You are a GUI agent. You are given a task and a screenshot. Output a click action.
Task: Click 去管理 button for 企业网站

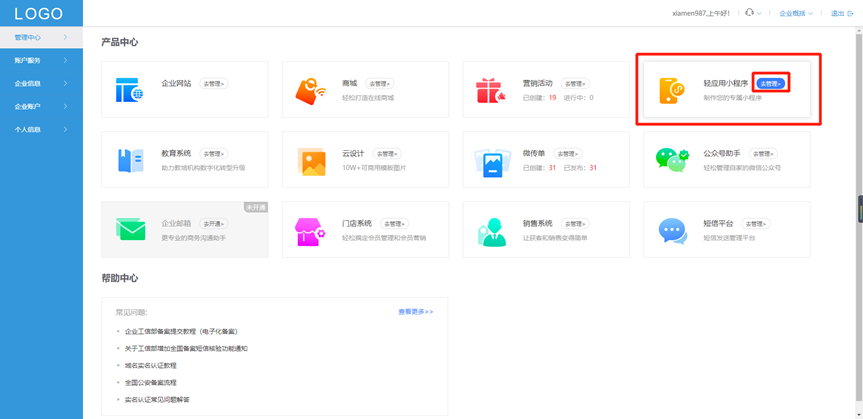[x=214, y=84]
